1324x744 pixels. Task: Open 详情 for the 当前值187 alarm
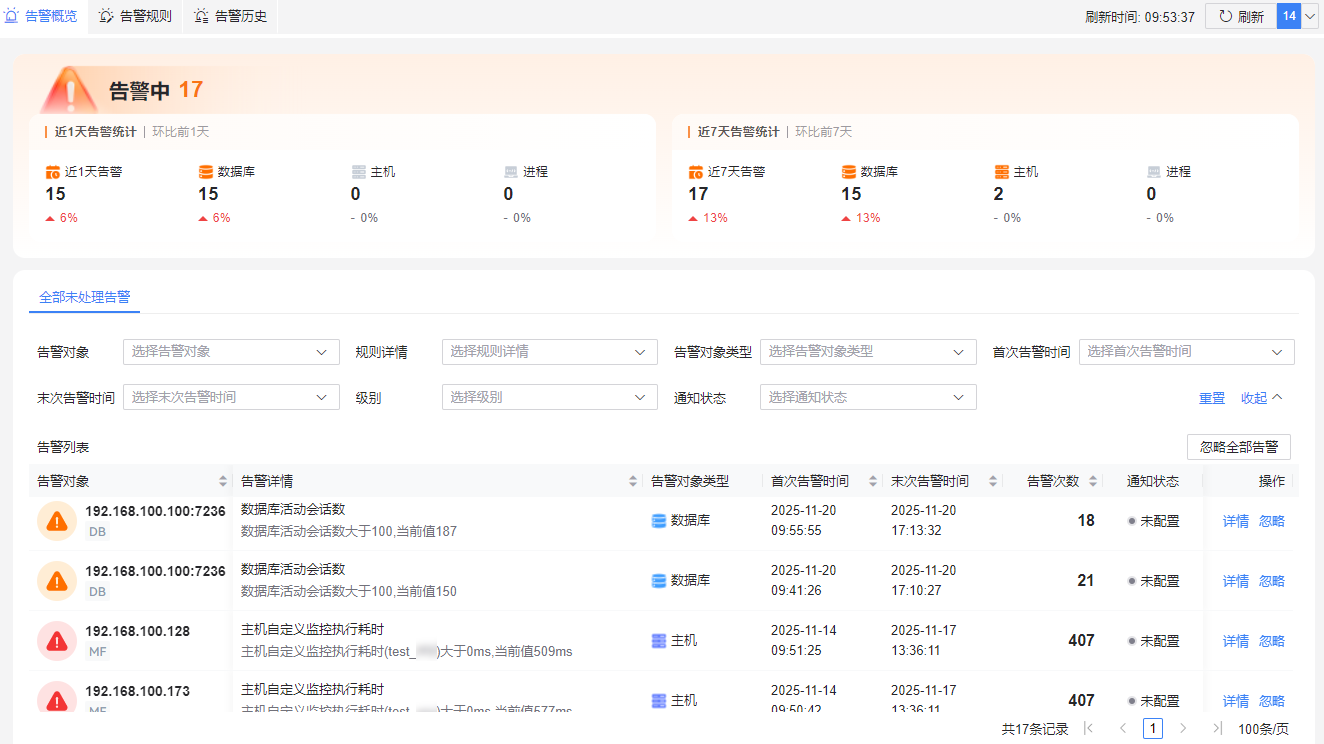1236,521
